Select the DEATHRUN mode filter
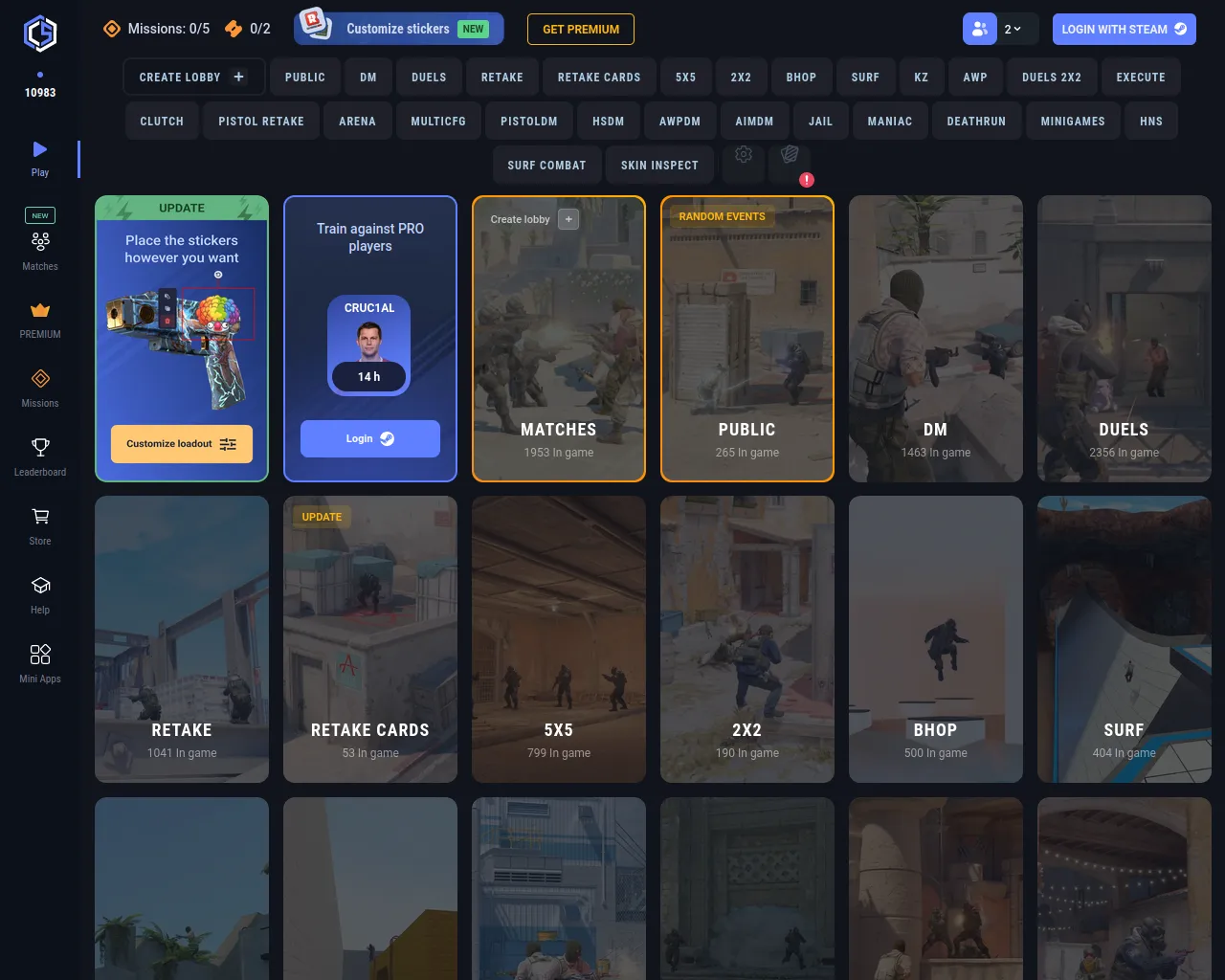1225x980 pixels. tap(976, 122)
